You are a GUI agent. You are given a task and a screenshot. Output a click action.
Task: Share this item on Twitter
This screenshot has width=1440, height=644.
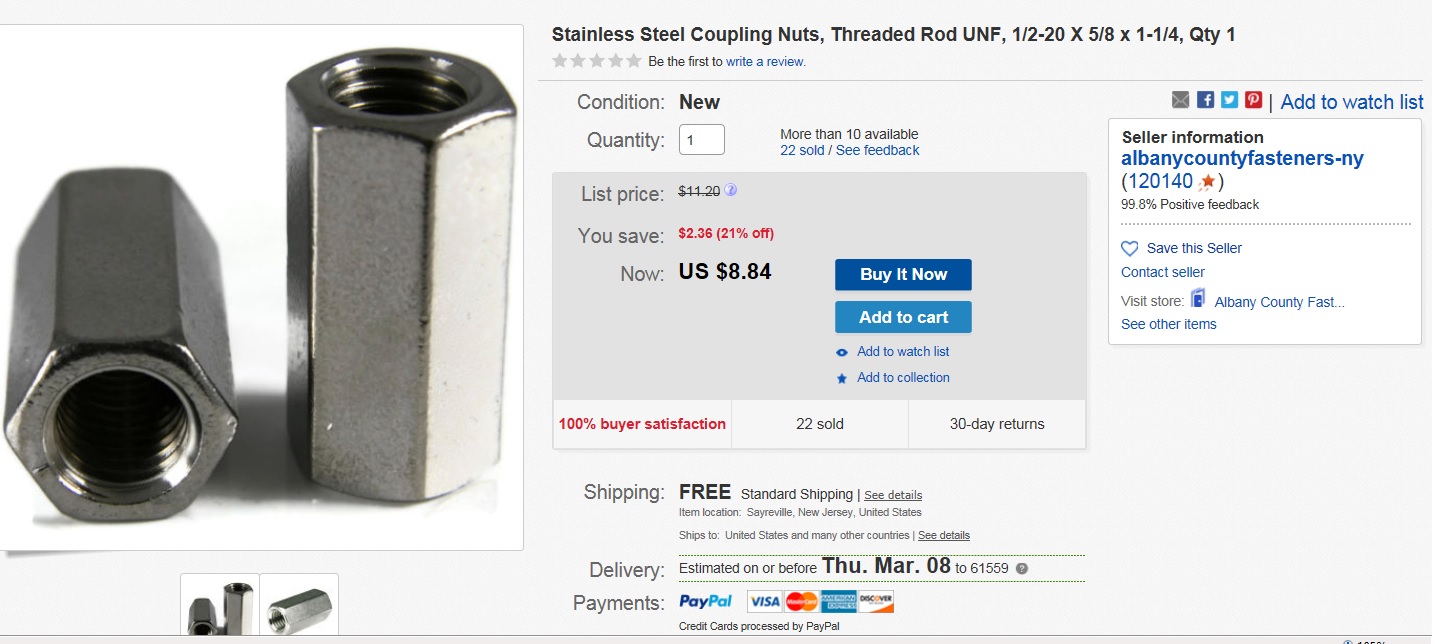[1229, 100]
